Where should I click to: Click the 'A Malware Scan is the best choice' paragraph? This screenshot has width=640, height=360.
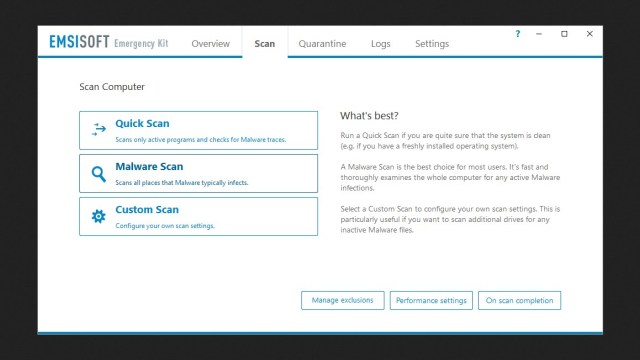click(x=450, y=178)
